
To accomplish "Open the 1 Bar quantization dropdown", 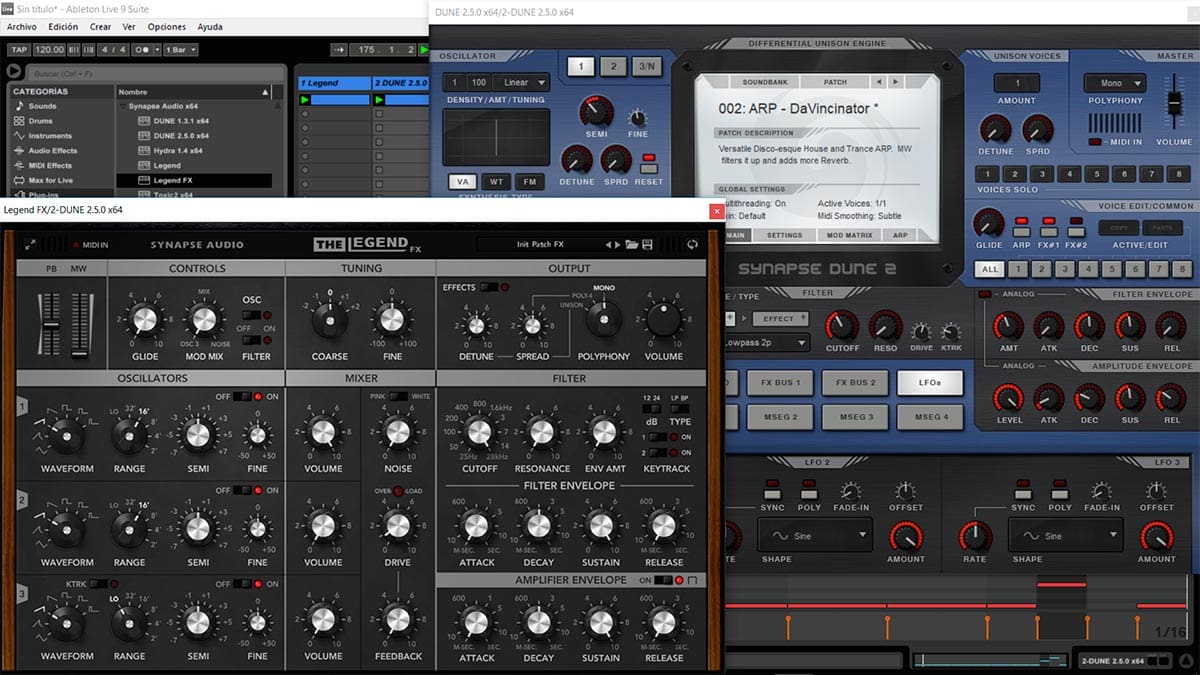I will 180,50.
